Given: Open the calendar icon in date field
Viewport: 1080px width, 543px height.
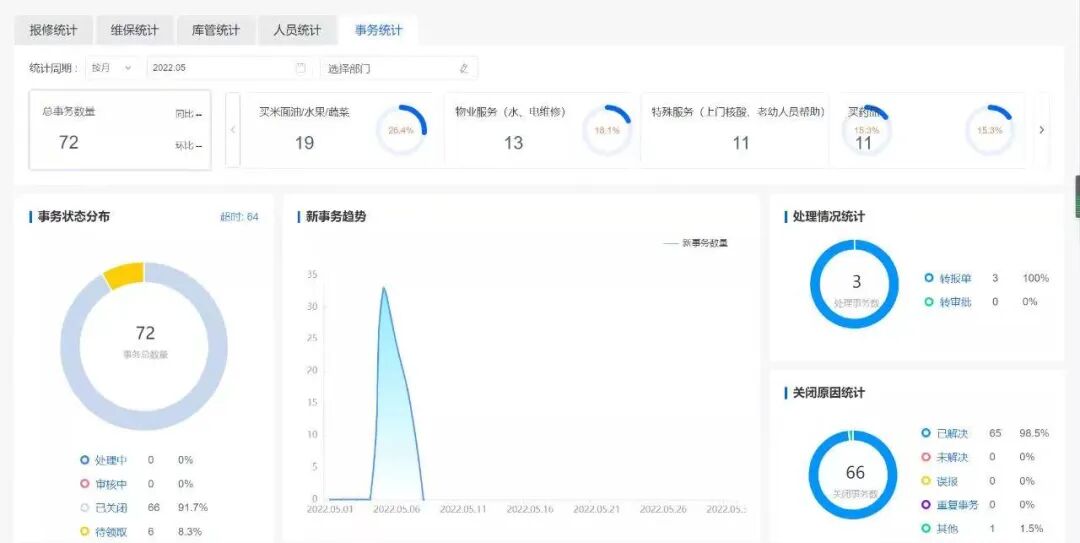Looking at the screenshot, I should 300,68.
